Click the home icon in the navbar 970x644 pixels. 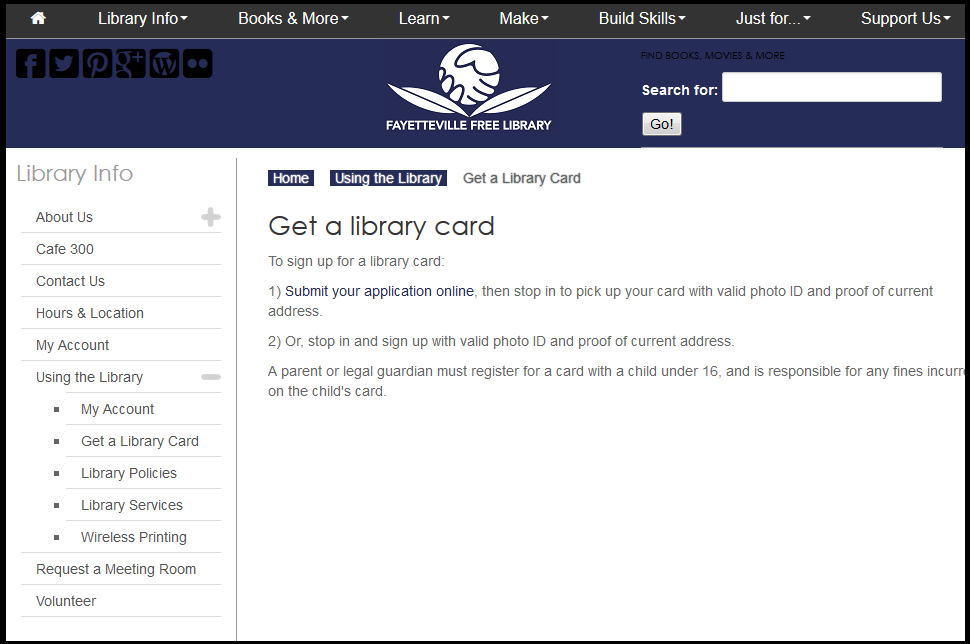click(38, 18)
